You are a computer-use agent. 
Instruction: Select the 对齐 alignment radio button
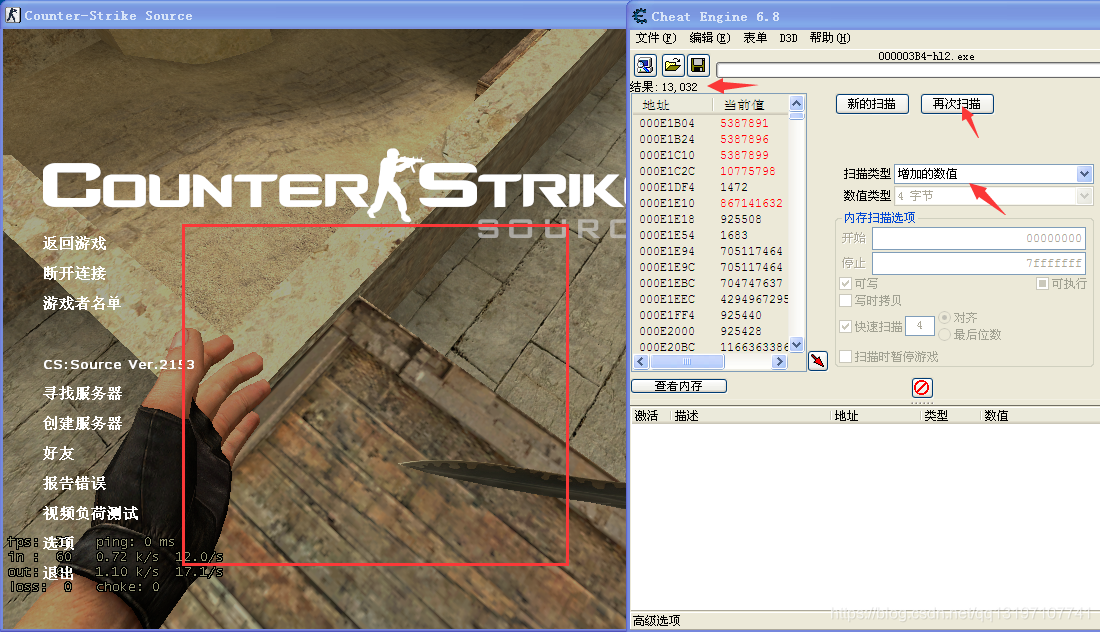pyautogui.click(x=944, y=317)
